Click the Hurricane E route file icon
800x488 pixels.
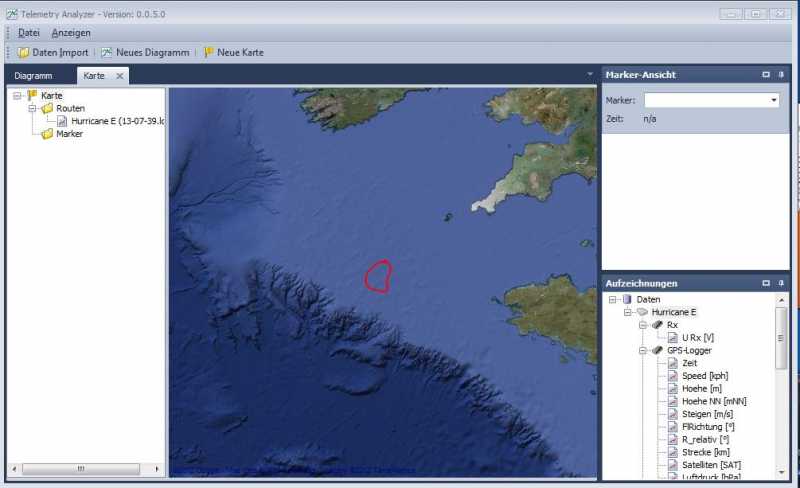pos(62,121)
